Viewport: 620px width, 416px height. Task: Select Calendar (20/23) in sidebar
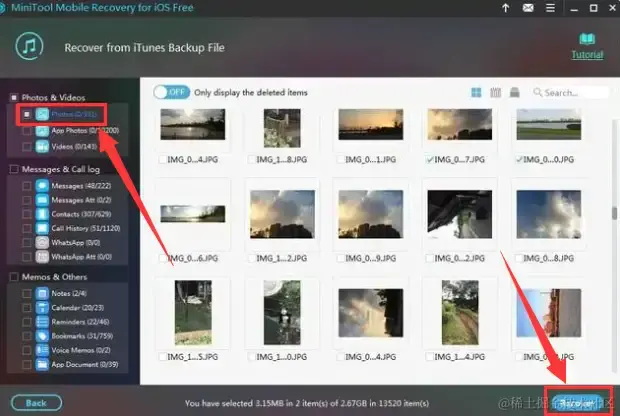[78, 307]
